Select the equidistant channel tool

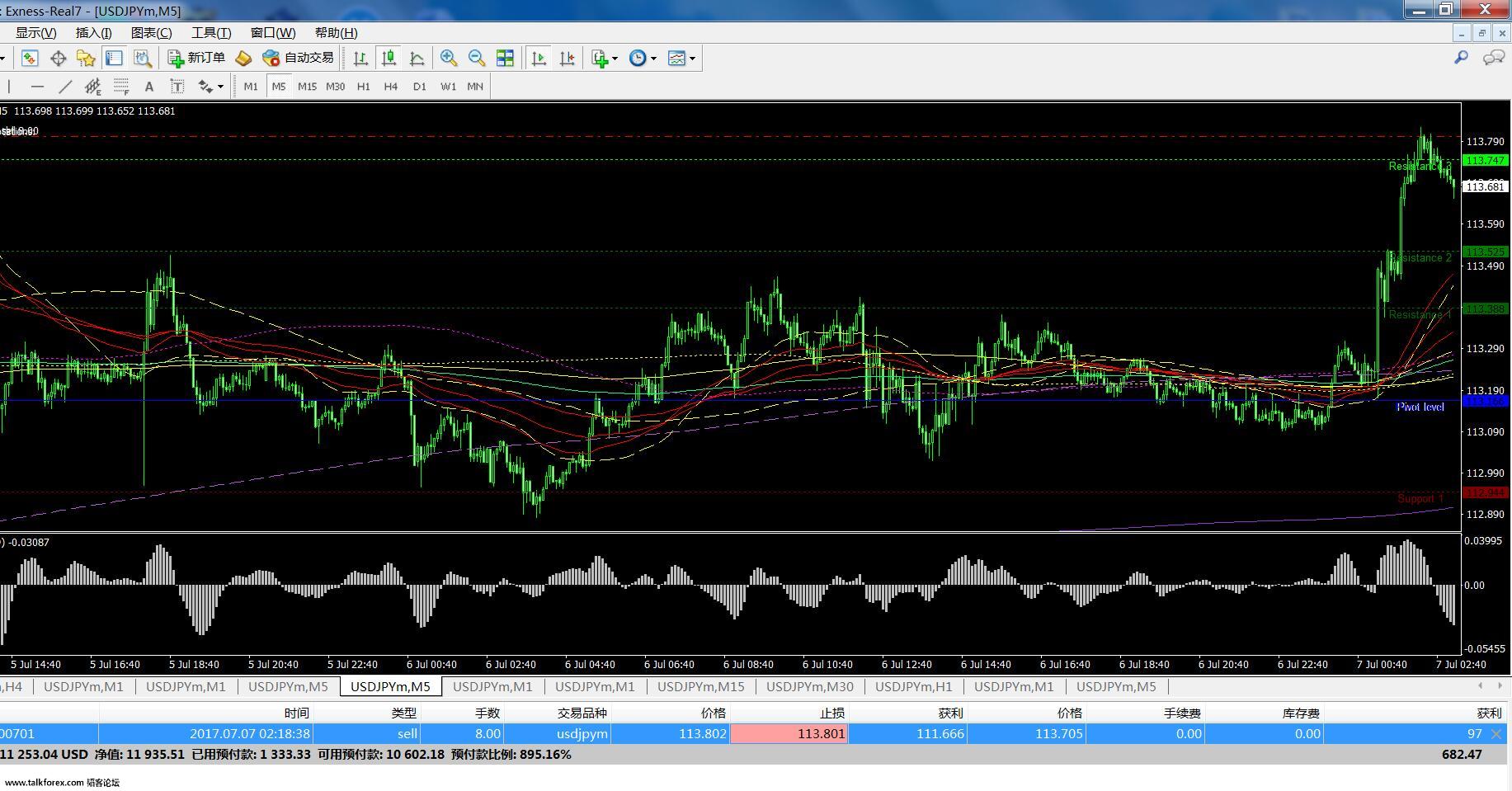click(x=92, y=86)
